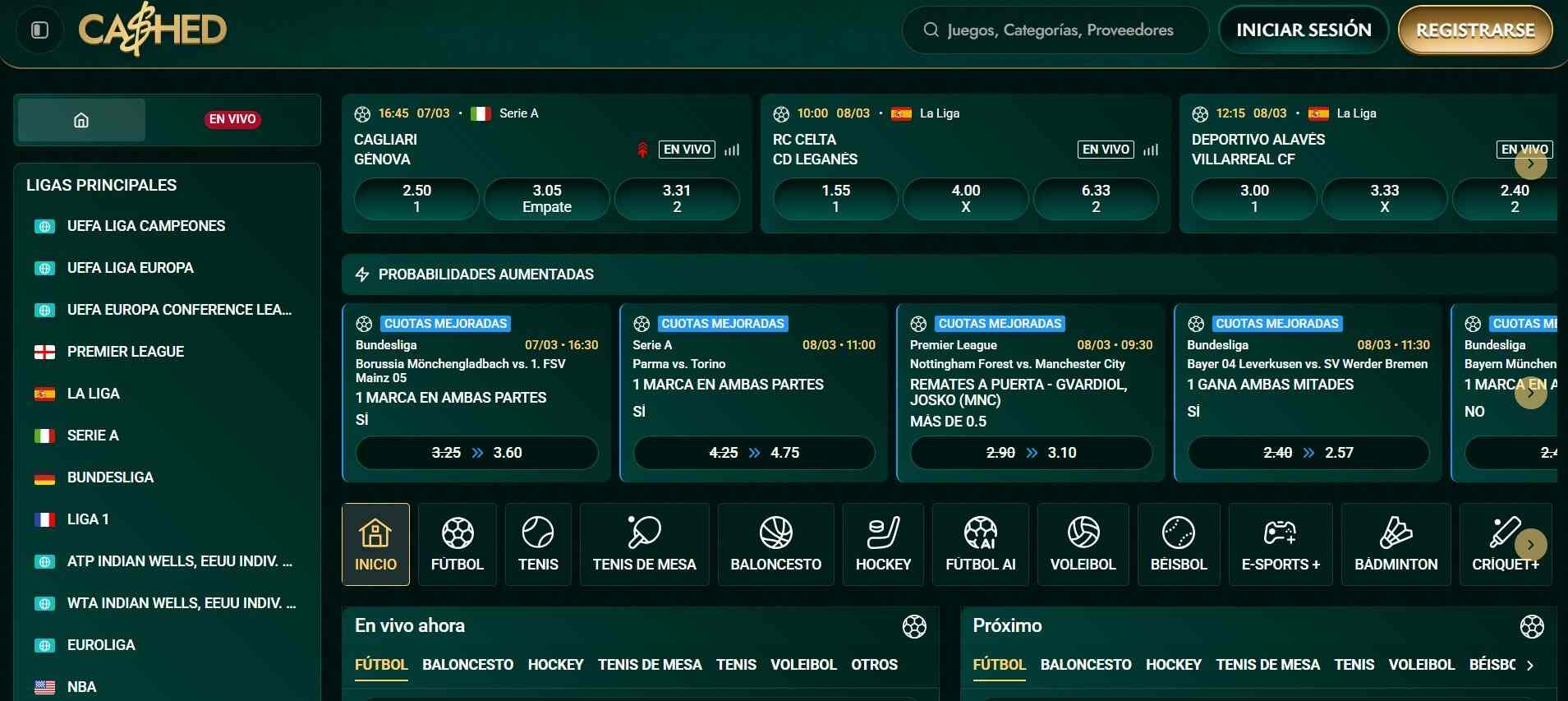Select FÚTBOL AI category icon

[981, 544]
